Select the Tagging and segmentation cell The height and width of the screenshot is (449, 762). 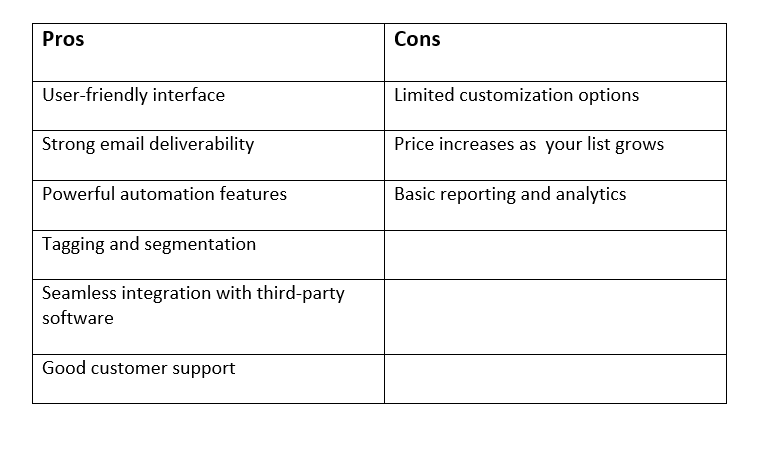tap(208, 255)
